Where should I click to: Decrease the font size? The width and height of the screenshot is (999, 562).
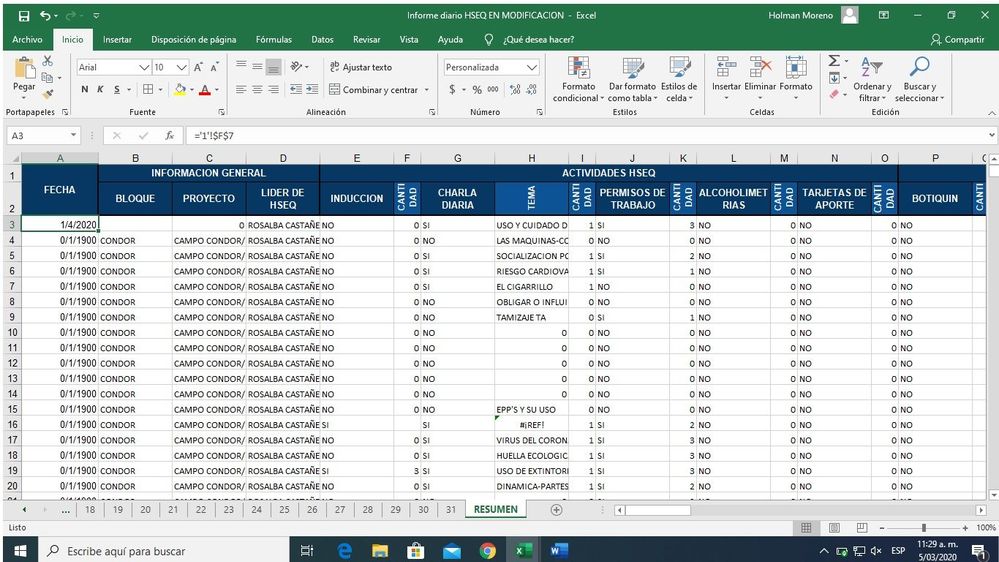[x=214, y=68]
